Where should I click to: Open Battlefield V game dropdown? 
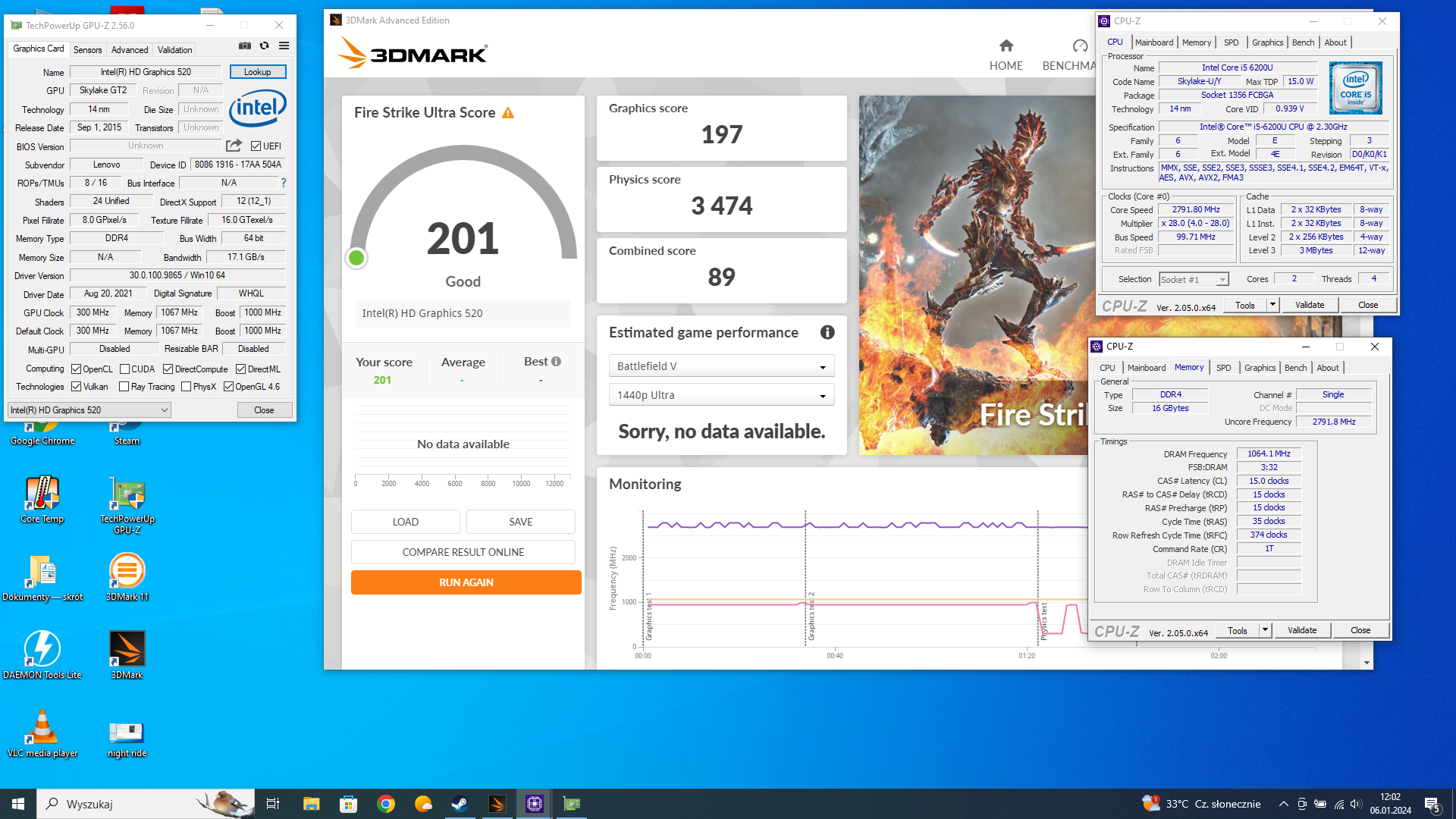point(721,366)
